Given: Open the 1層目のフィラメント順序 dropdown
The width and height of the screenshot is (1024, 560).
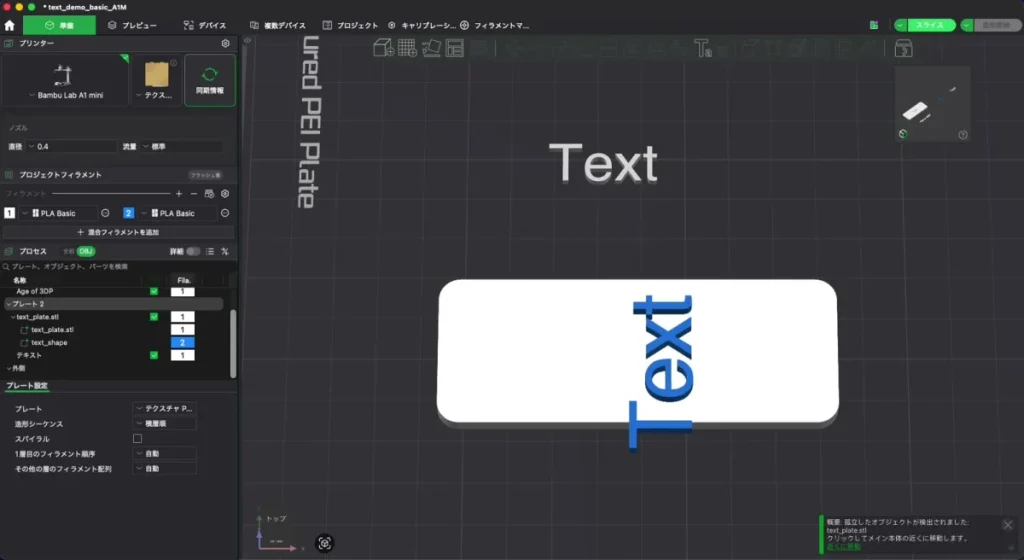Looking at the screenshot, I should click(165, 454).
